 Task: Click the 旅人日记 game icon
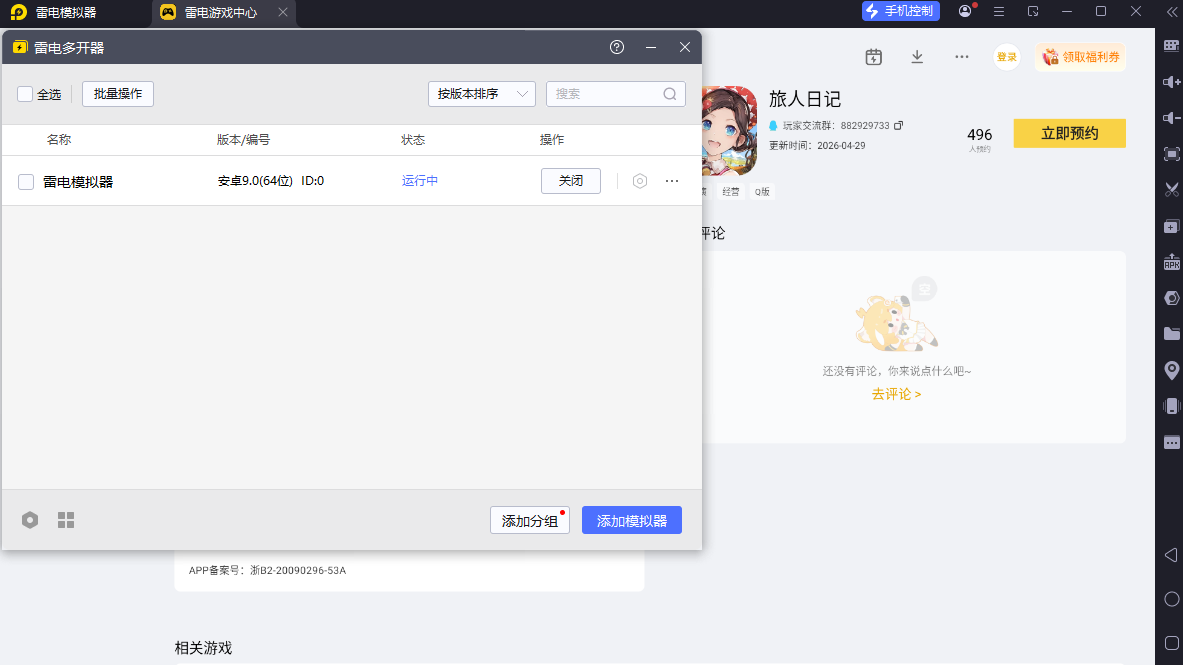pos(730,131)
